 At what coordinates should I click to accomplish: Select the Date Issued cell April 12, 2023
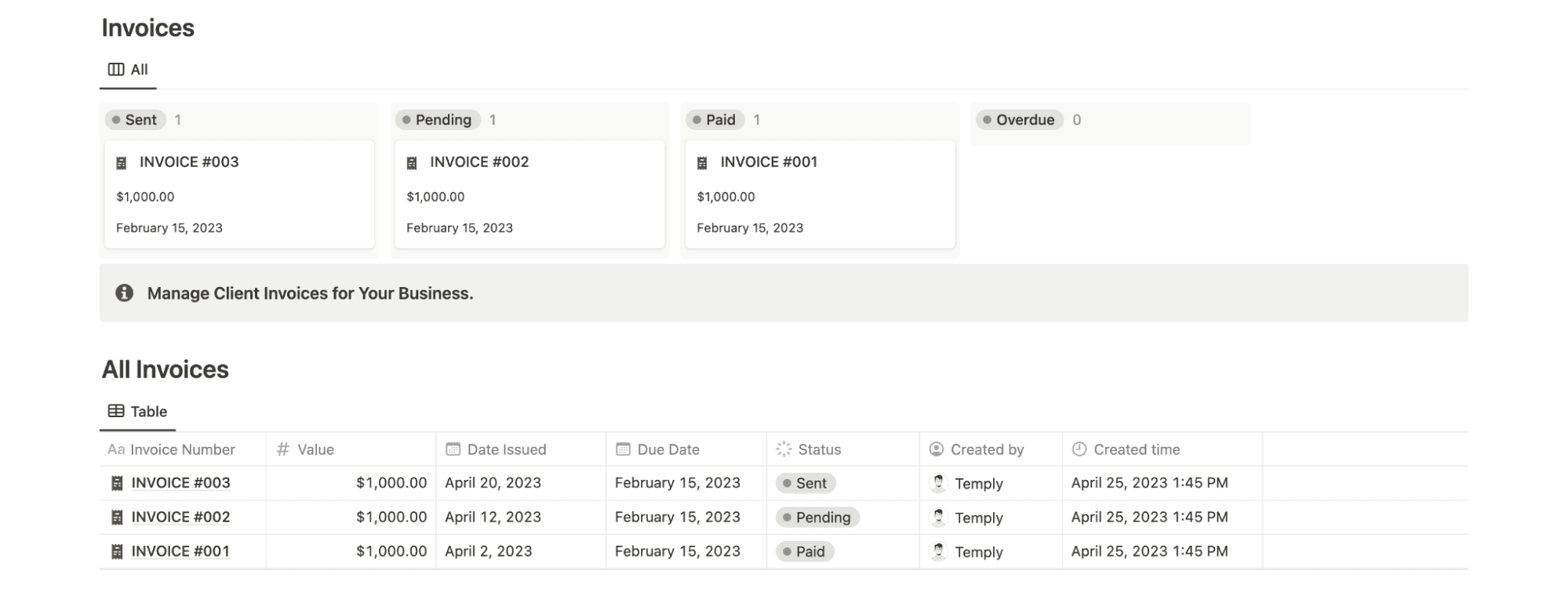point(493,518)
